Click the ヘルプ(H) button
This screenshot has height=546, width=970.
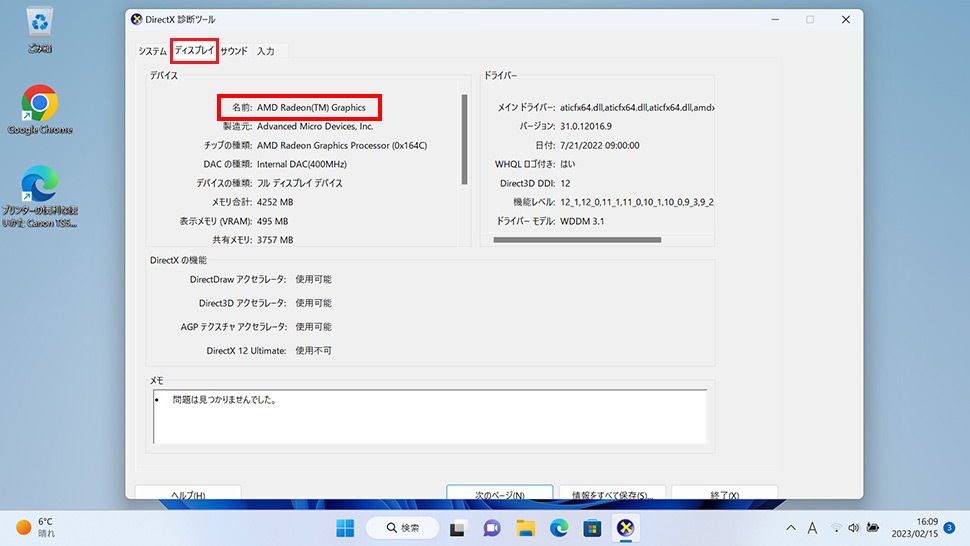[188, 493]
